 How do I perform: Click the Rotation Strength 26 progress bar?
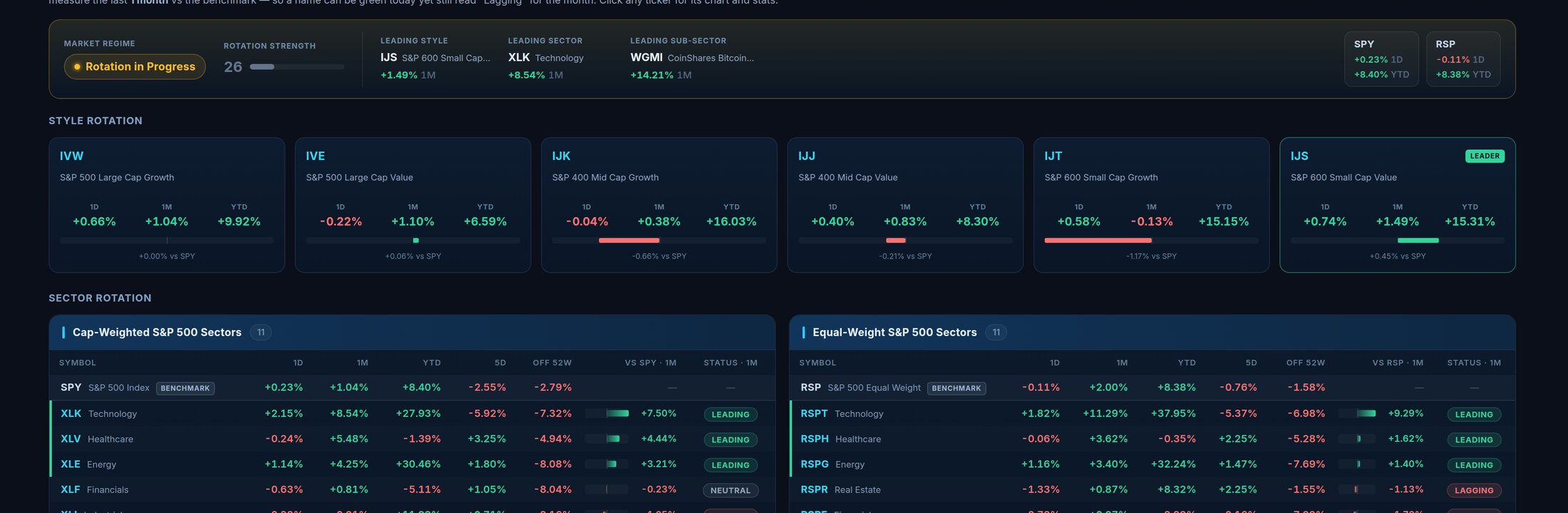coord(296,67)
